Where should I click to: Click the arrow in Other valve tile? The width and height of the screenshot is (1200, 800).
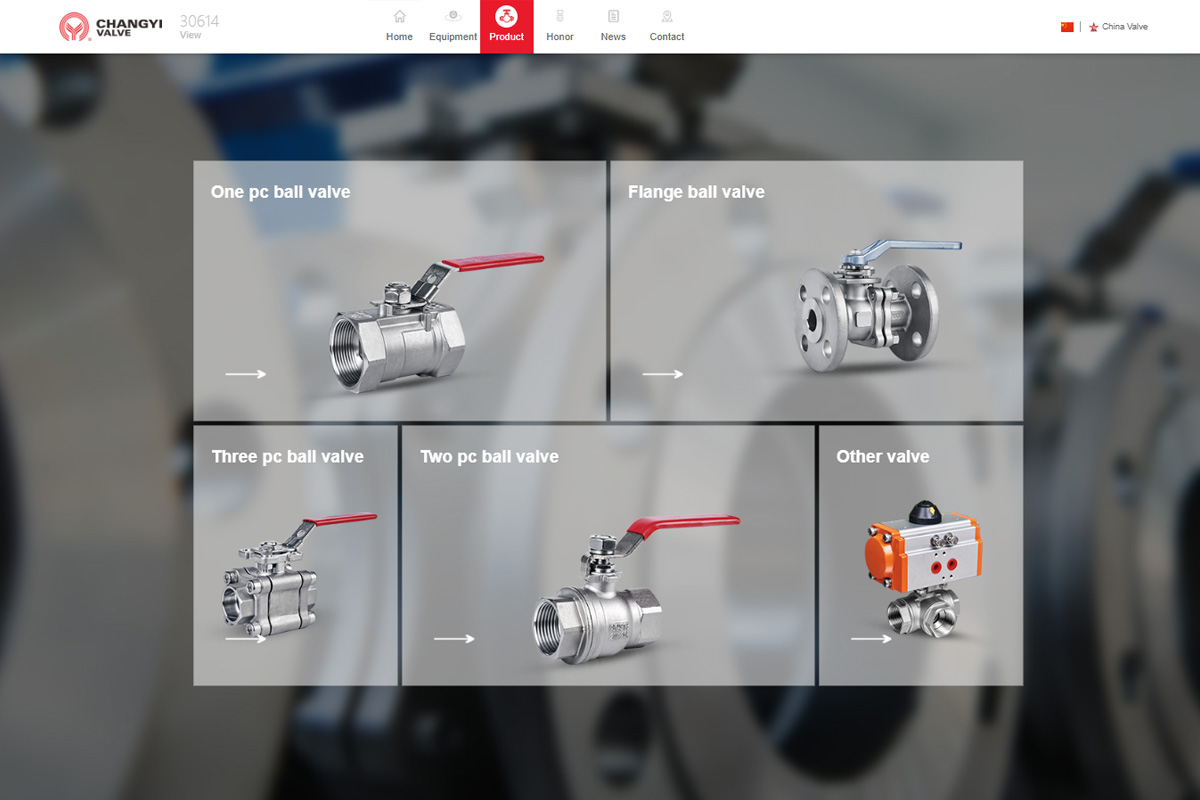[870, 639]
